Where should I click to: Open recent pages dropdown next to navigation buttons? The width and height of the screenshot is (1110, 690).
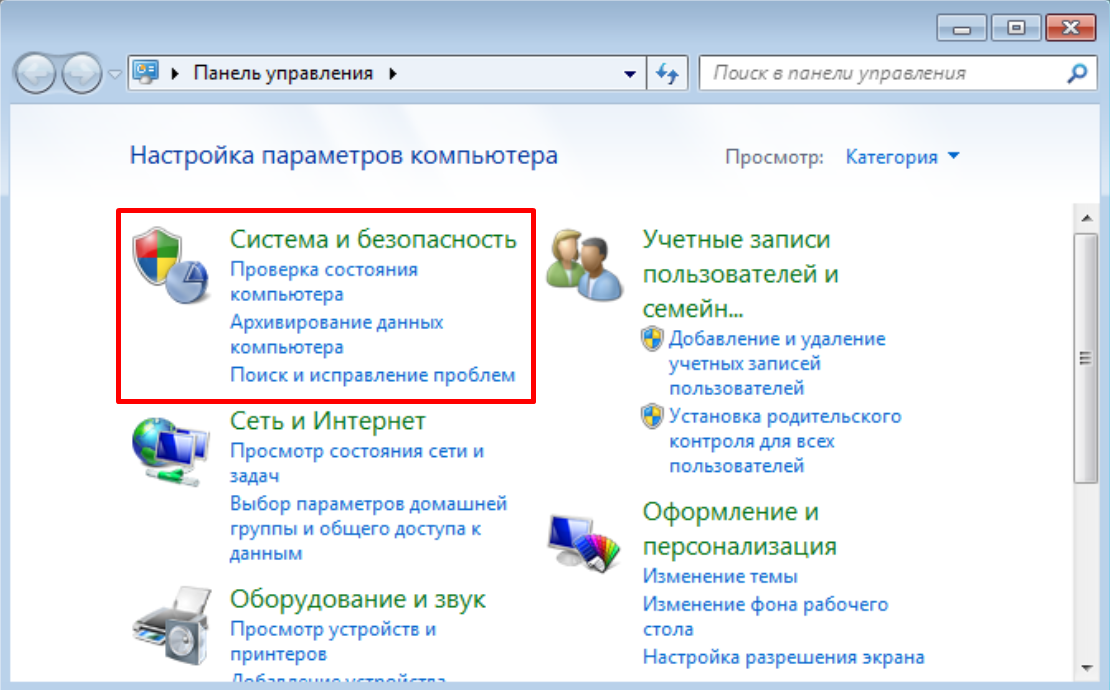[x=114, y=75]
